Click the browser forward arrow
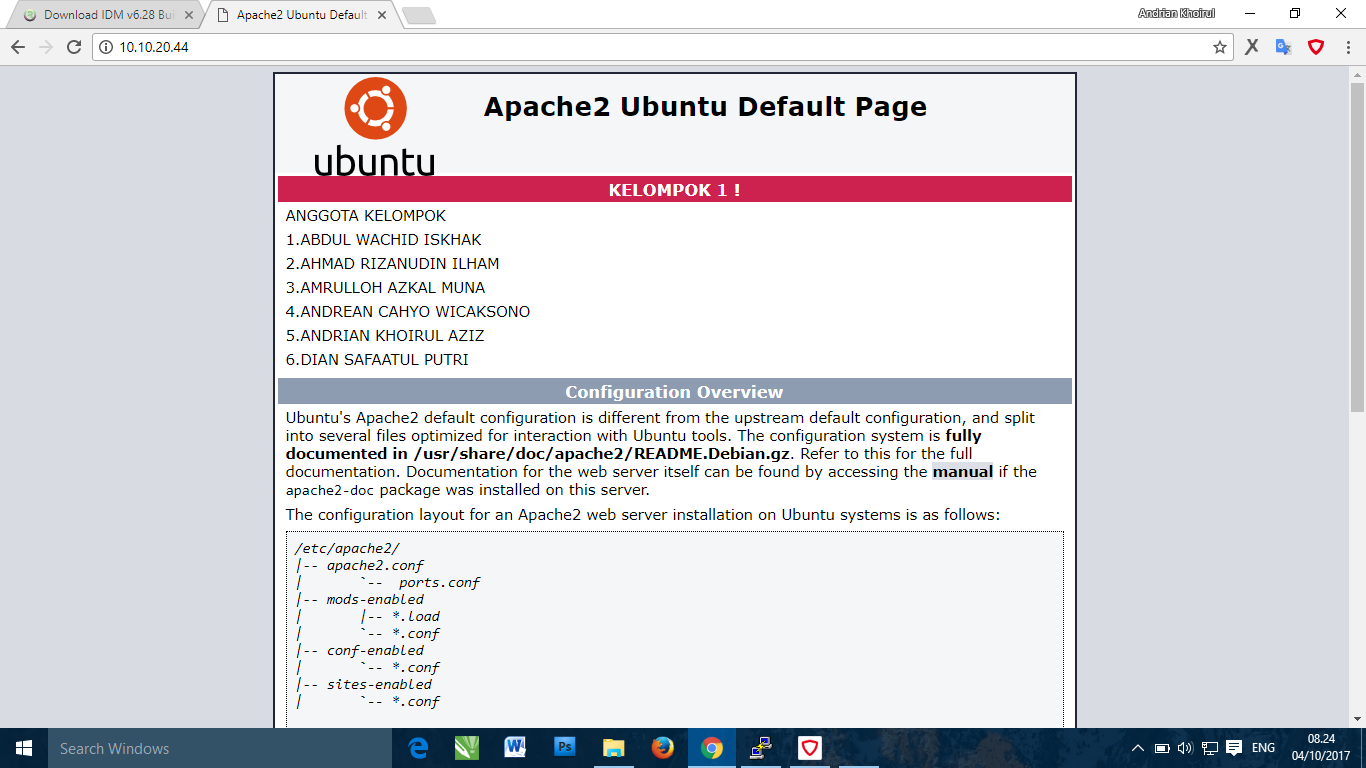1366x768 pixels. (x=46, y=47)
